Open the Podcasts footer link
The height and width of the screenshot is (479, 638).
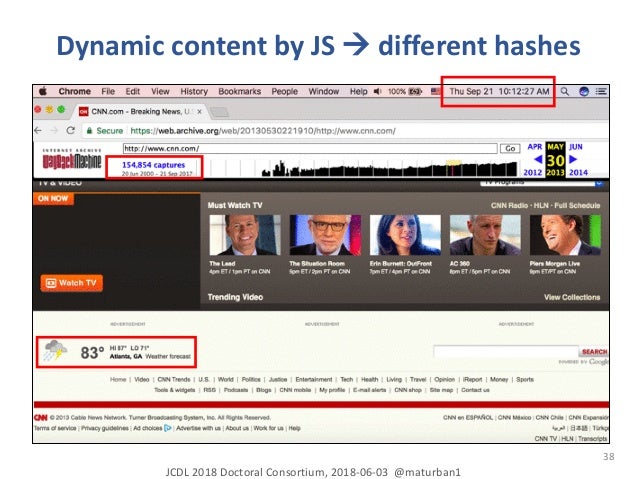(236, 390)
